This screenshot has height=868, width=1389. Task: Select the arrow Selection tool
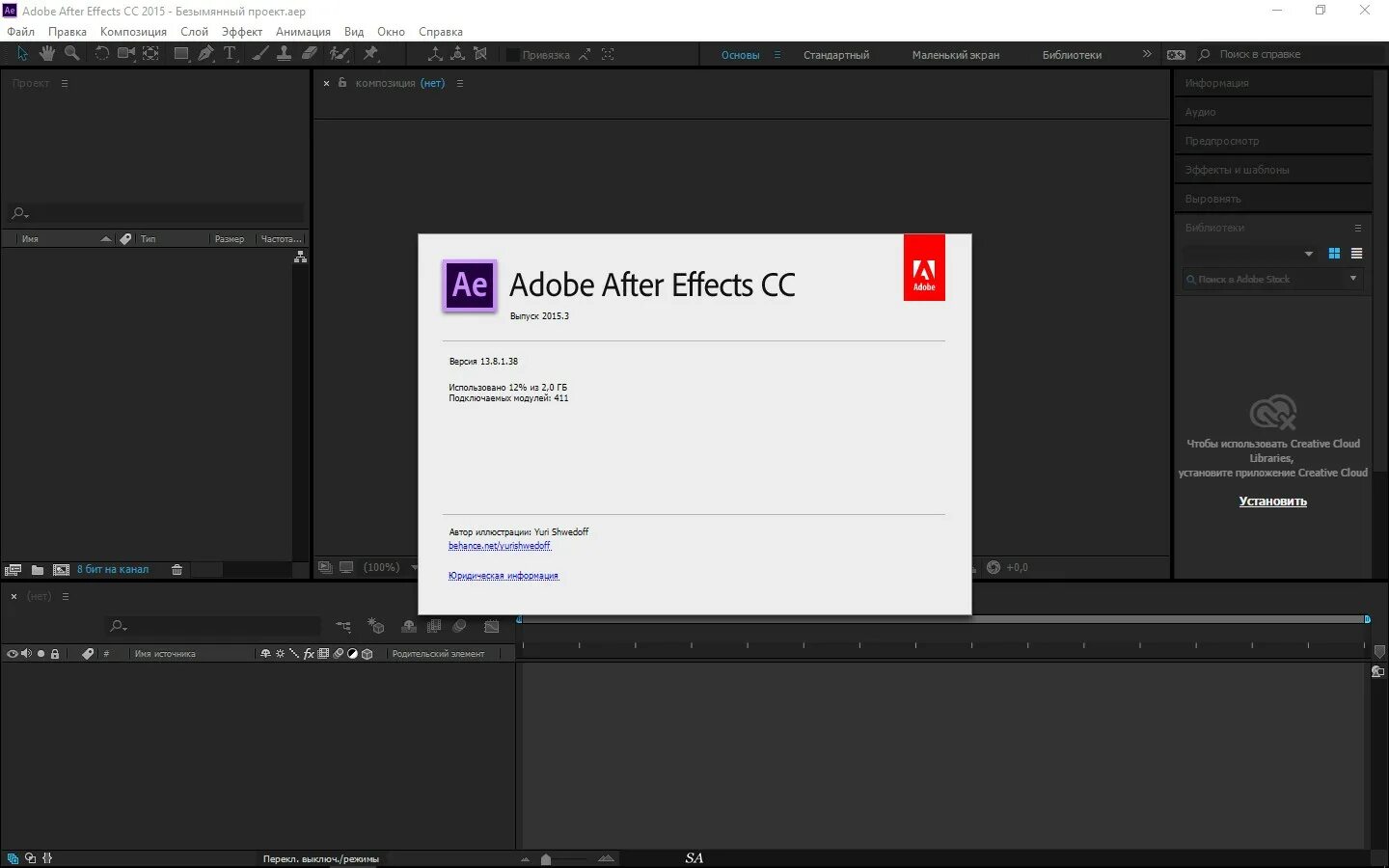pos(22,54)
